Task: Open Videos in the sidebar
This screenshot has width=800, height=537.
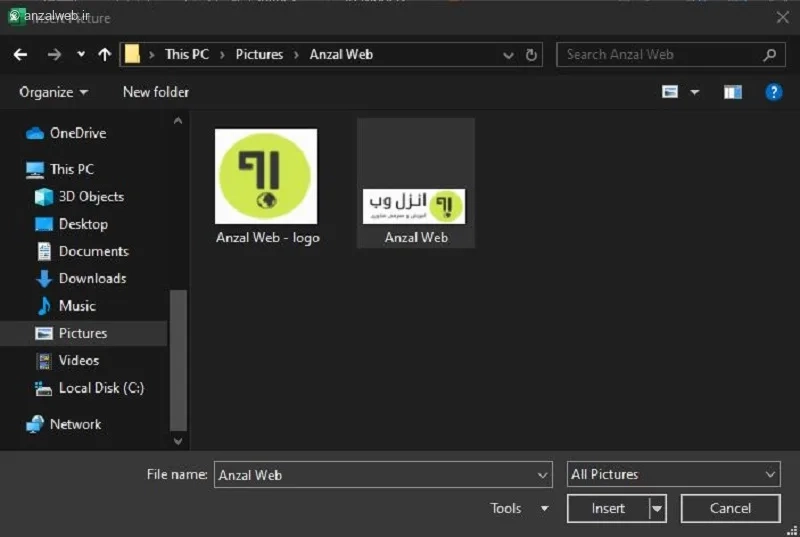Action: coord(79,361)
